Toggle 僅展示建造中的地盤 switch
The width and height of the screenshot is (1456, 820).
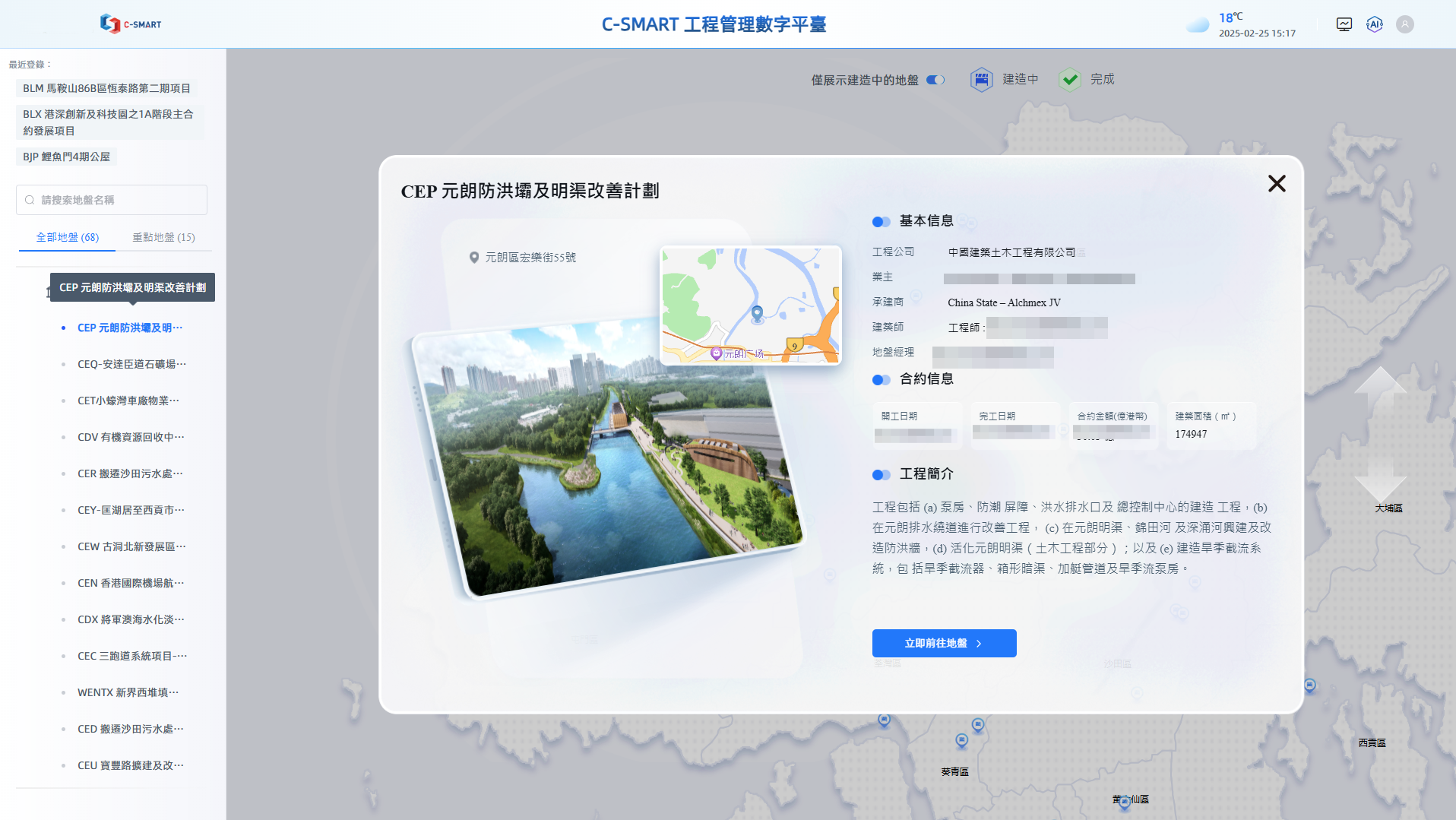935,80
